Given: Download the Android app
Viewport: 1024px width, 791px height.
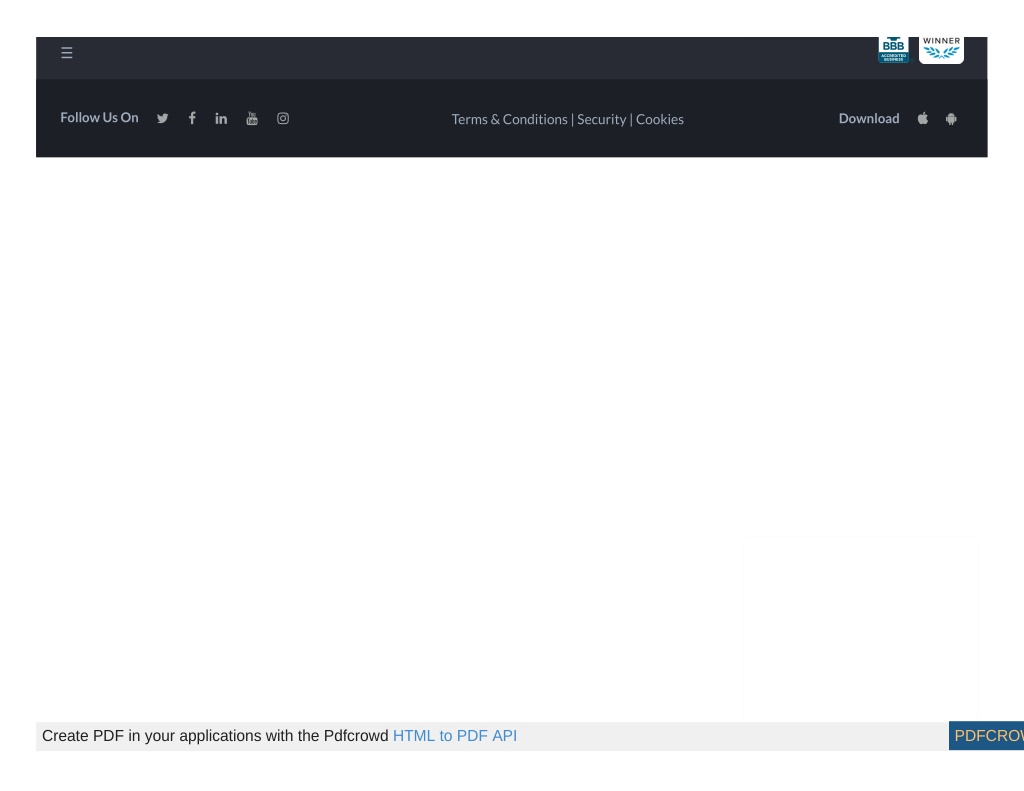Looking at the screenshot, I should pos(952,118).
